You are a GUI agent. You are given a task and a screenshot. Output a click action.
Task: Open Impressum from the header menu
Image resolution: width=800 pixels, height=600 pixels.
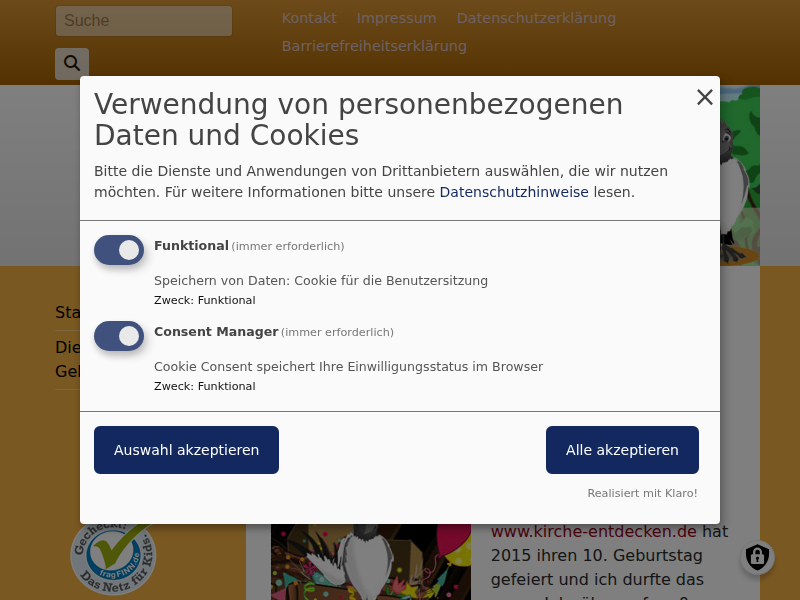(x=396, y=18)
